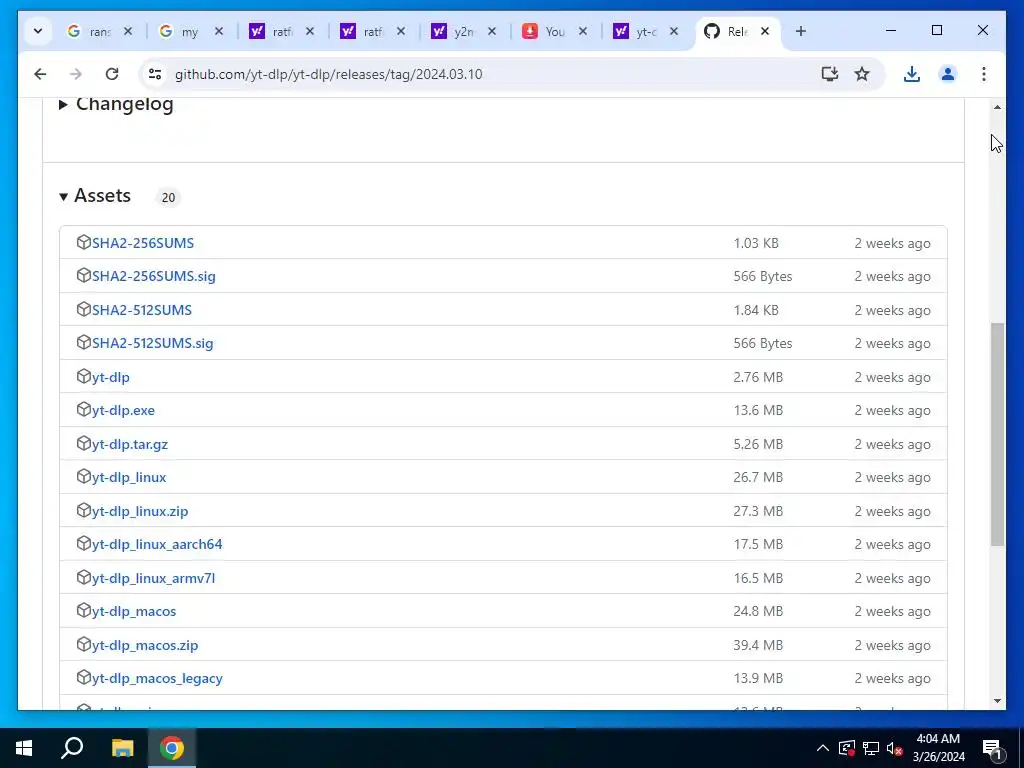This screenshot has height=768, width=1024.
Task: Switch to the 'rans' Google tab
Action: pyautogui.click(x=89, y=31)
